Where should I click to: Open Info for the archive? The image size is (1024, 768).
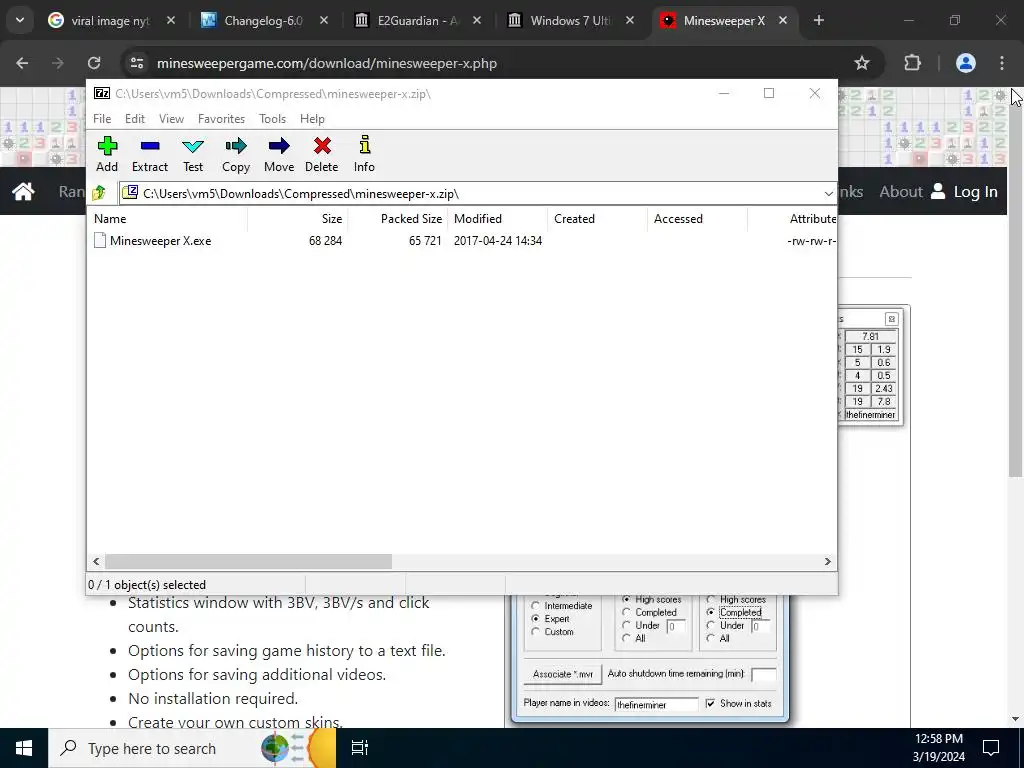coord(364,155)
